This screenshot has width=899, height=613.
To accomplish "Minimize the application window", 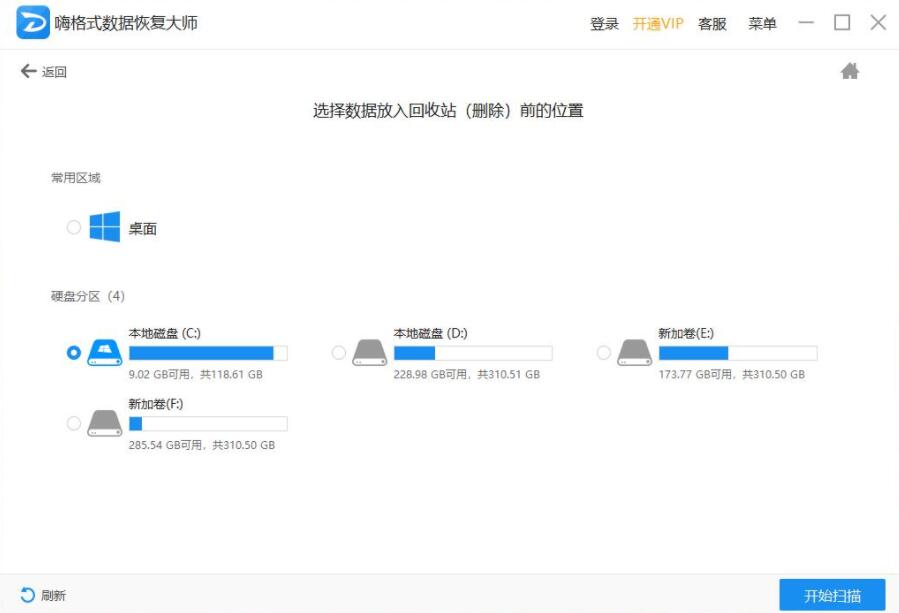I will 806,23.
